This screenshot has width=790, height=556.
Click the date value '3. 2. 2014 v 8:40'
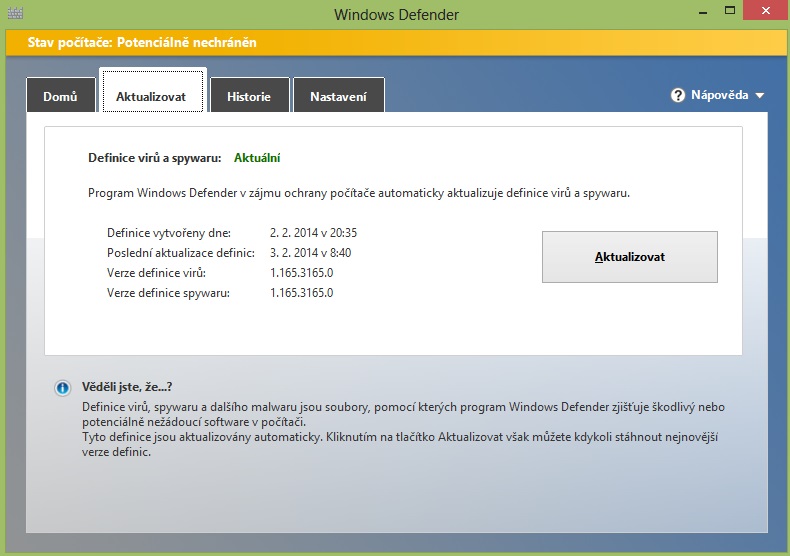click(x=310, y=253)
